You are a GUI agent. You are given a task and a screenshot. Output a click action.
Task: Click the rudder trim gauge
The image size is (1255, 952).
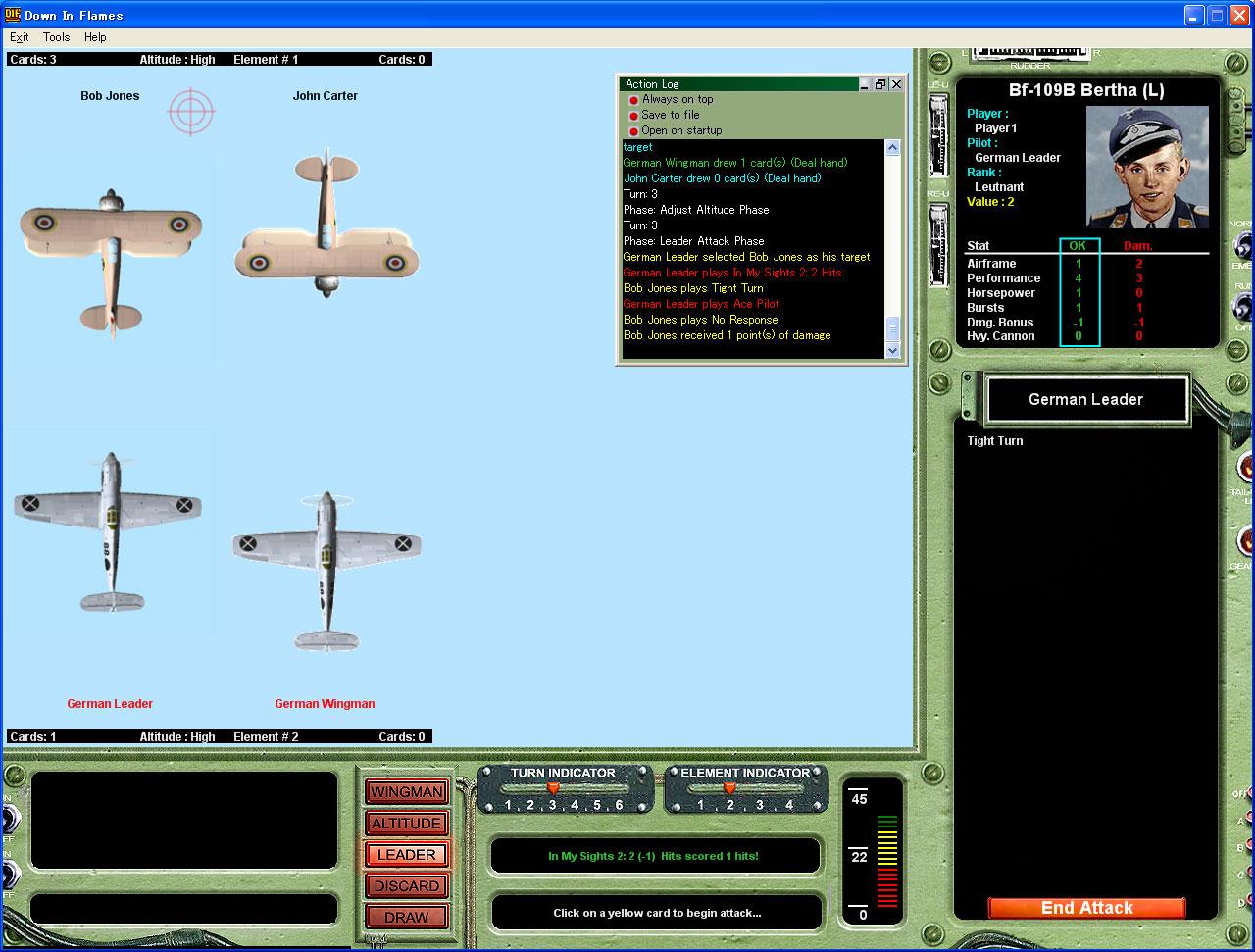[1029, 54]
